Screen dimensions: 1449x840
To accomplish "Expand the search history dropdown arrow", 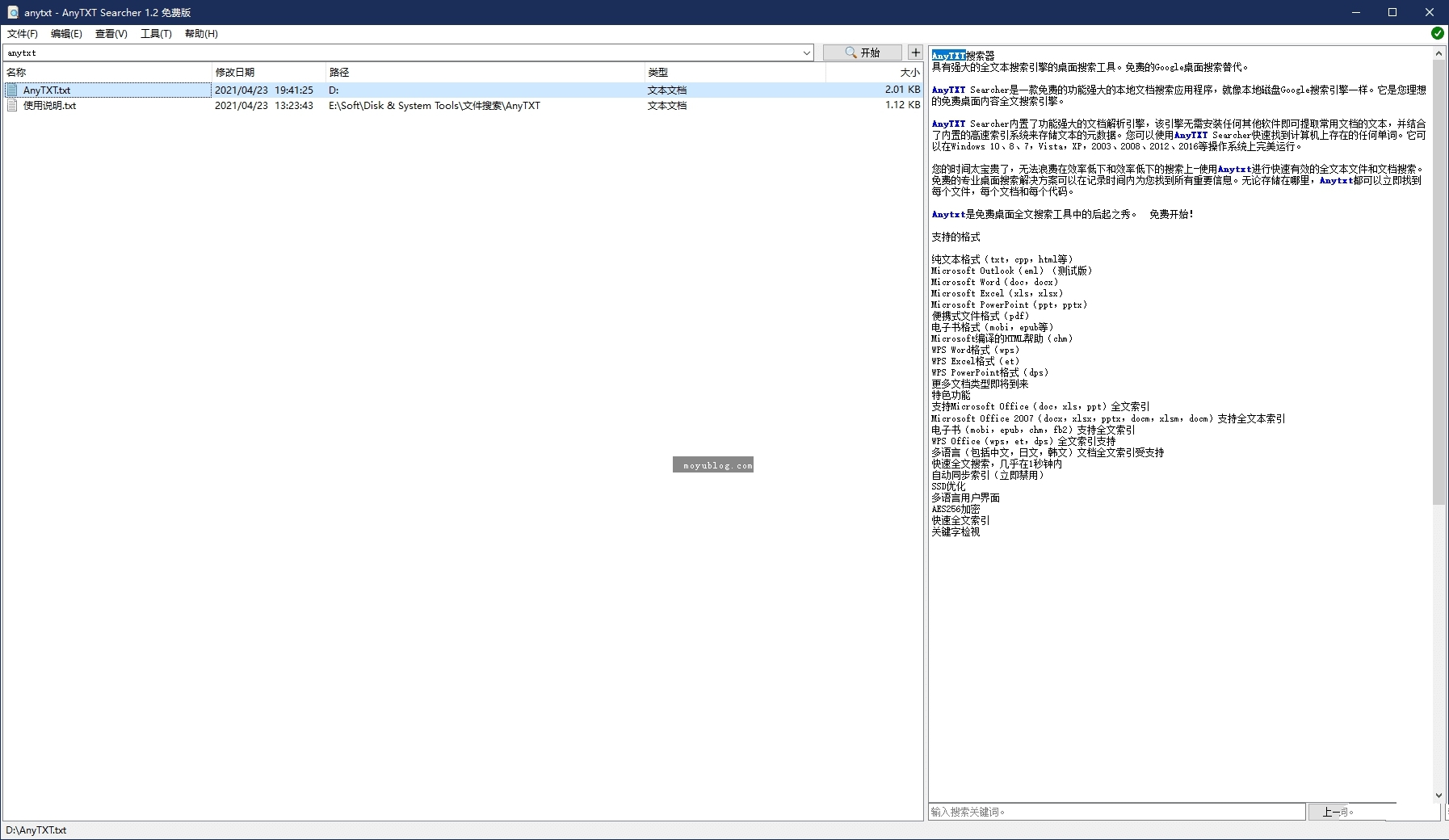I will tap(806, 53).
